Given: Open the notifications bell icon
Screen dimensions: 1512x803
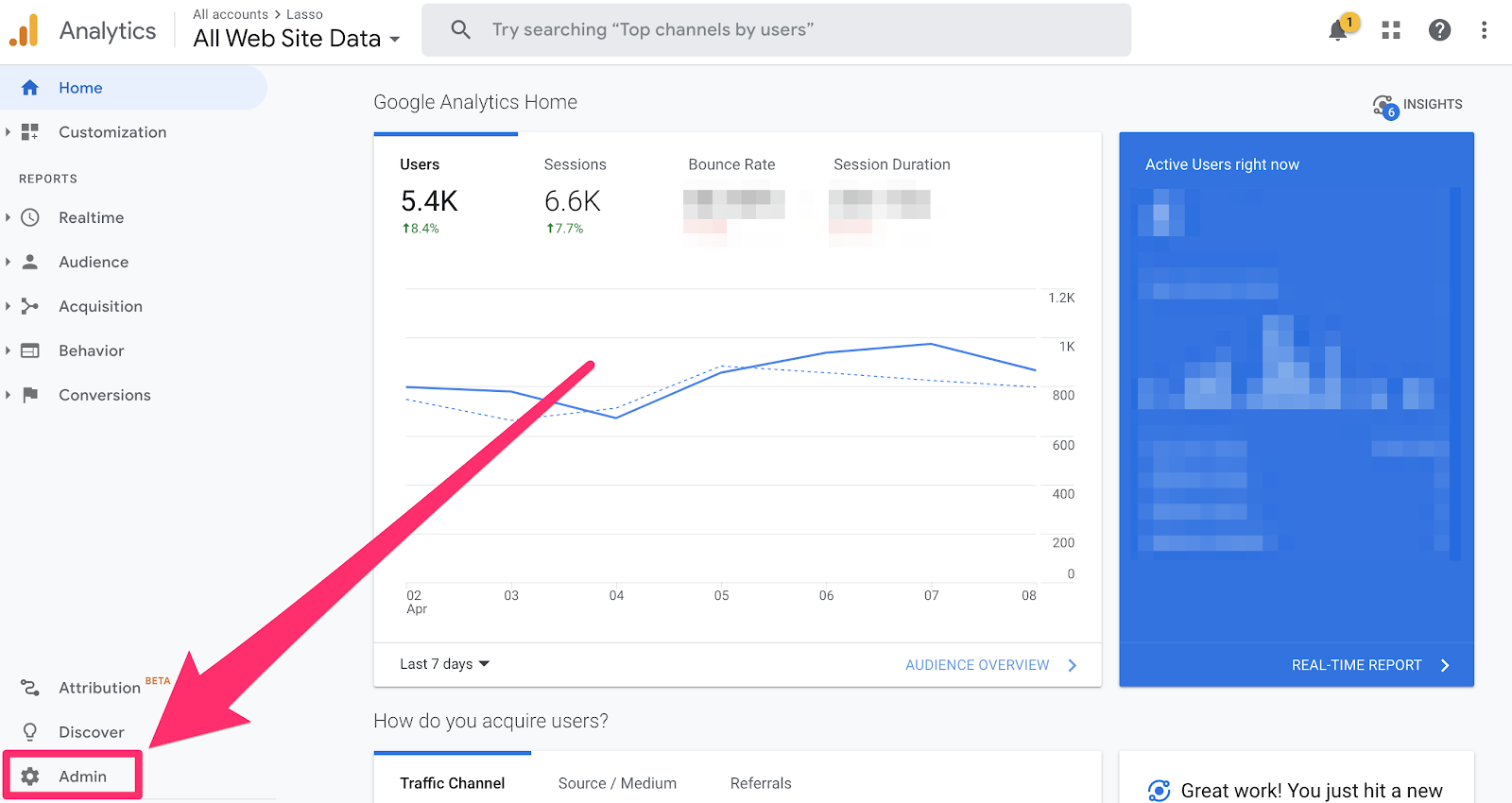Looking at the screenshot, I should [x=1337, y=31].
